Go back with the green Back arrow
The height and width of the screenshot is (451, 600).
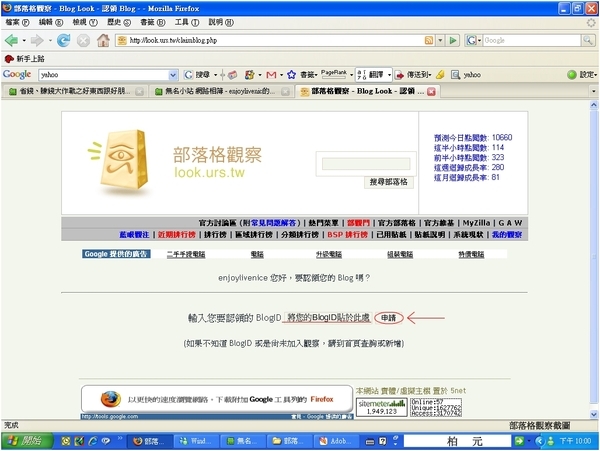coord(11,40)
